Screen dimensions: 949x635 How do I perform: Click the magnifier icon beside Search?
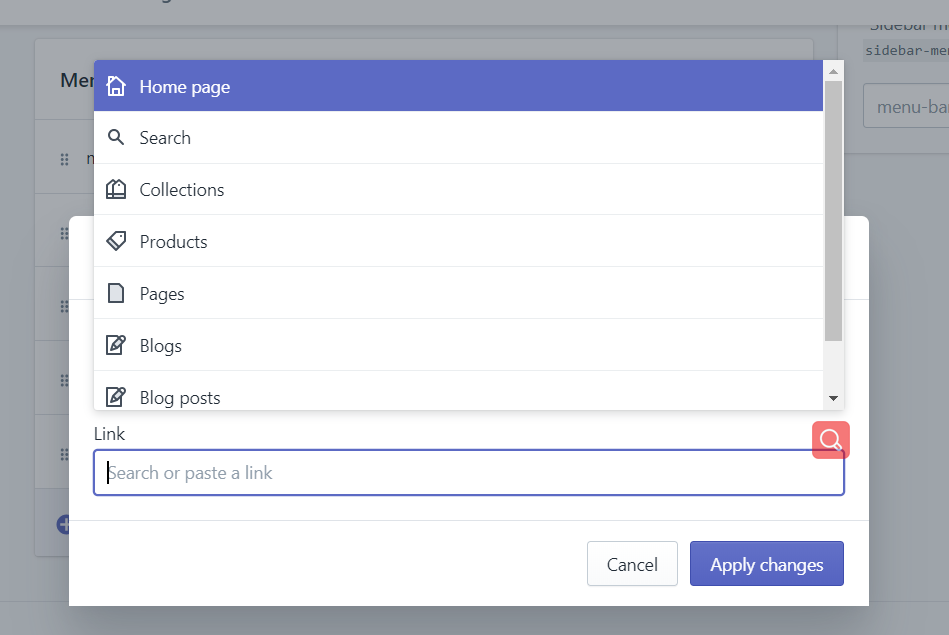tap(116, 137)
